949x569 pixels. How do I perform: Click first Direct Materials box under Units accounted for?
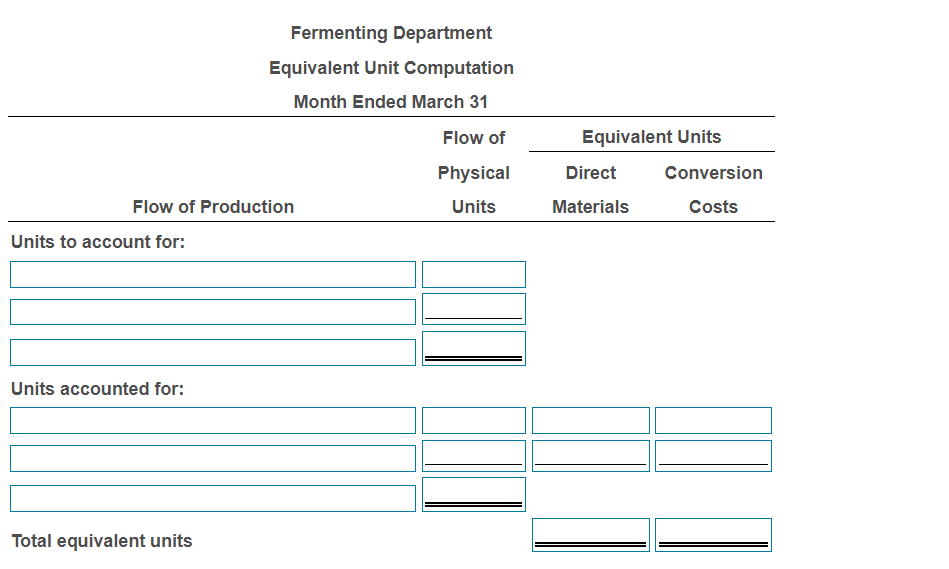(591, 420)
